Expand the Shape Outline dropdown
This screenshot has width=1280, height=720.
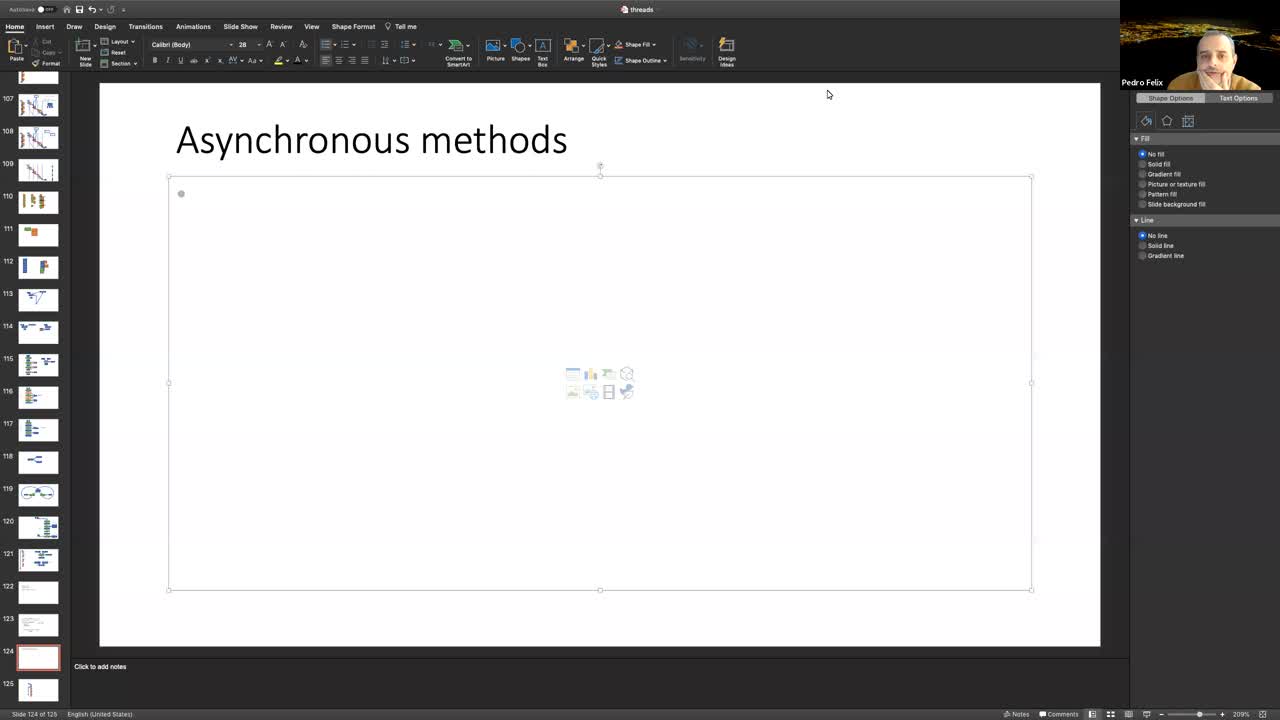[664, 61]
